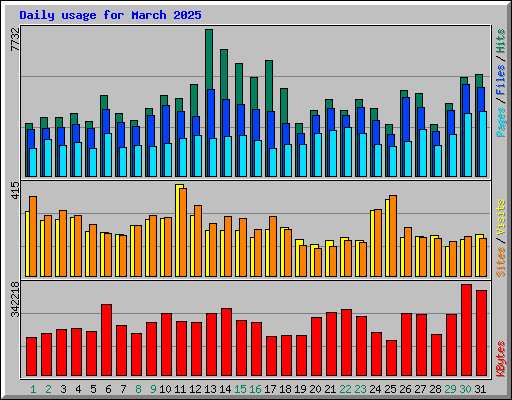Click day 19 on the x-axis
The height and width of the screenshot is (400, 512).
click(300, 389)
